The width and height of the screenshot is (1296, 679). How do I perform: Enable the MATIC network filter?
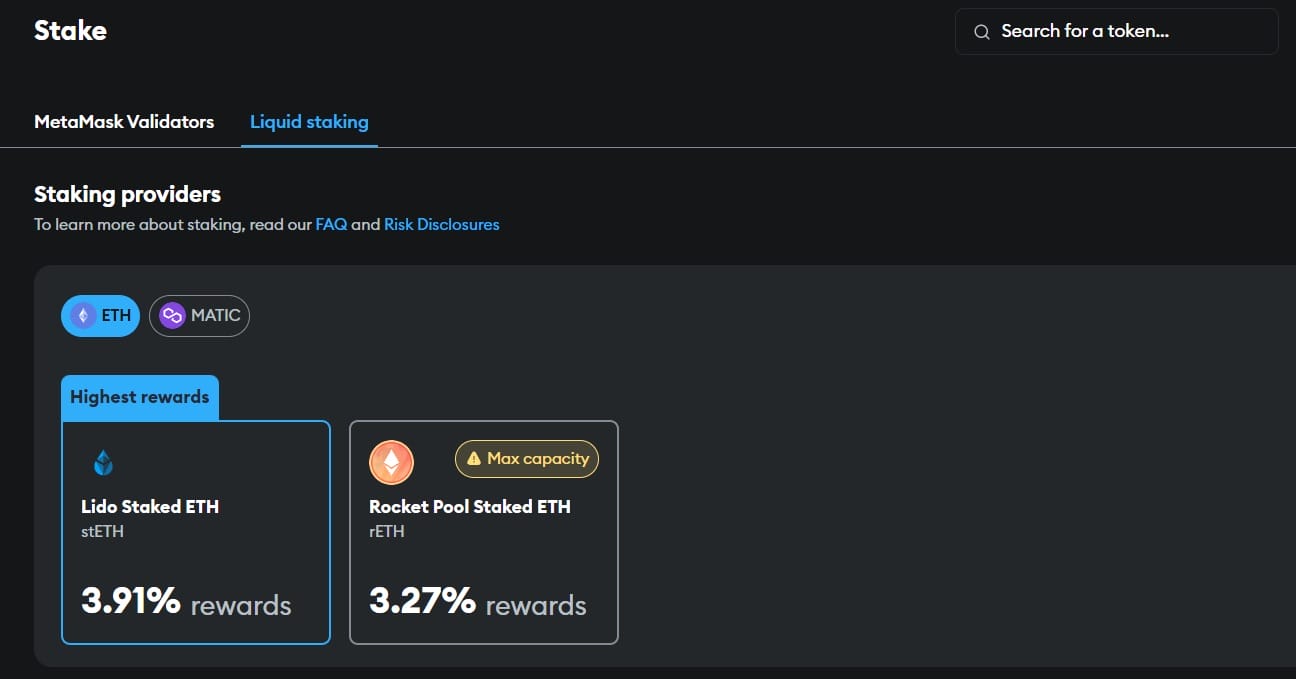point(199,315)
